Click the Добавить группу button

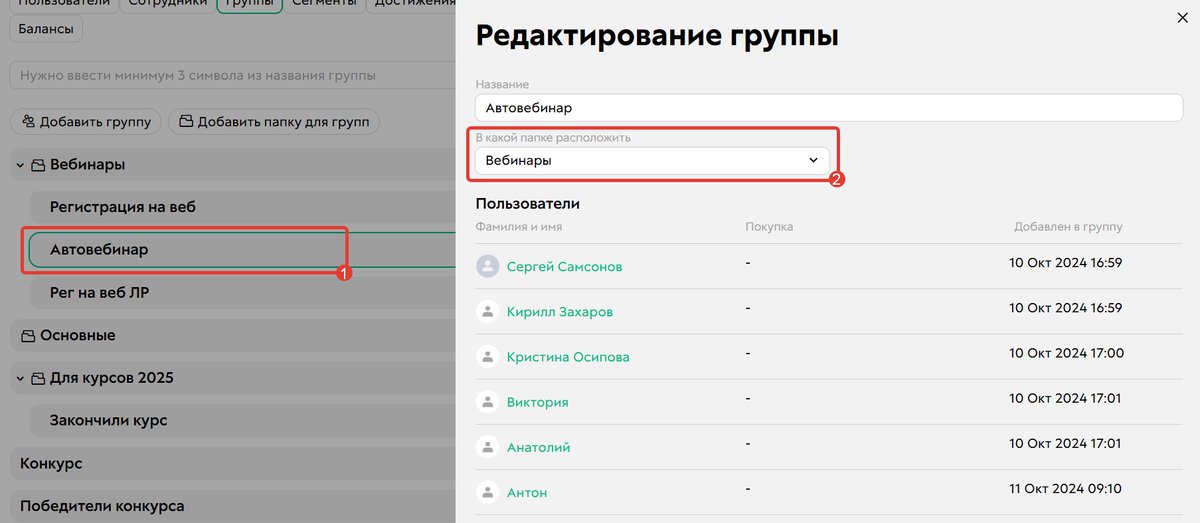pos(86,122)
